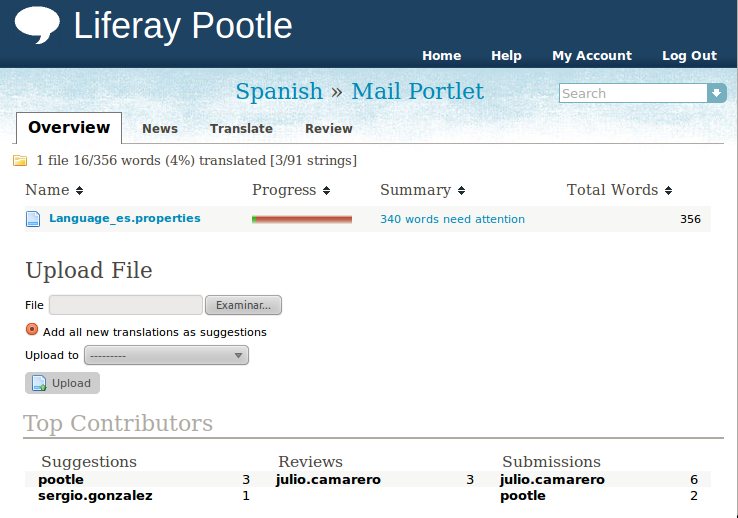The image size is (738, 518).
Task: Sort by Total Words column arrows
Action: [x=668, y=191]
